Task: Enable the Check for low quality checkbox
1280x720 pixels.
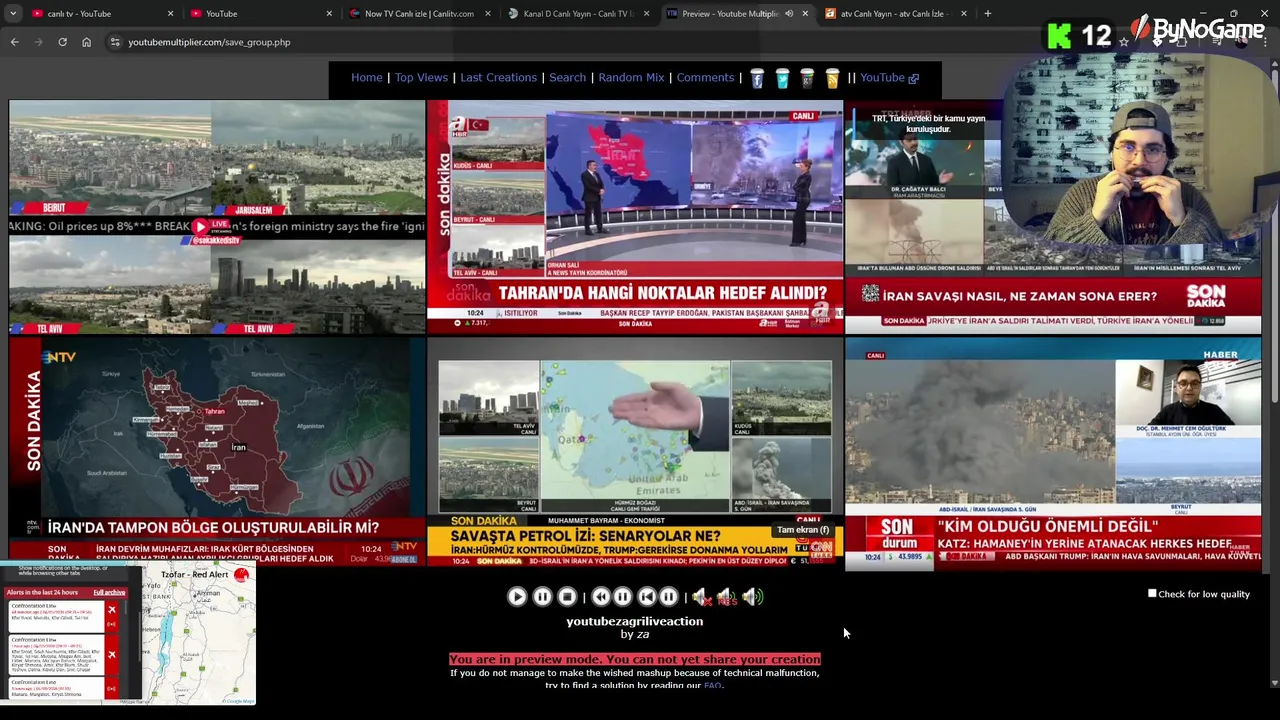Action: point(1152,594)
